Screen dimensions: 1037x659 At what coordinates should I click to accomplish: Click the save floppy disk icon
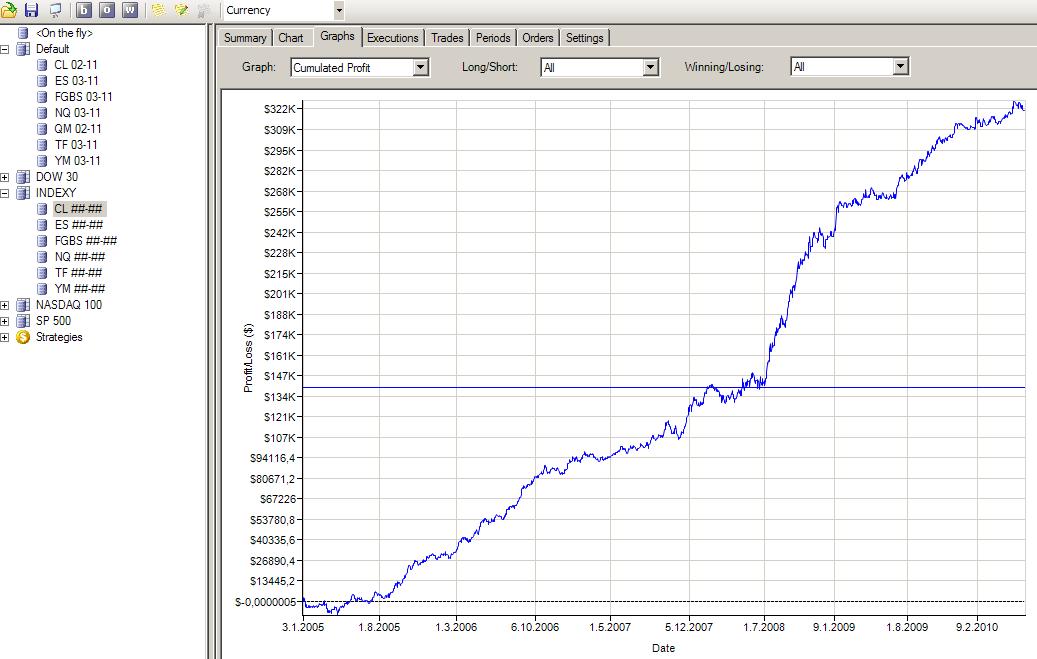pyautogui.click(x=31, y=10)
